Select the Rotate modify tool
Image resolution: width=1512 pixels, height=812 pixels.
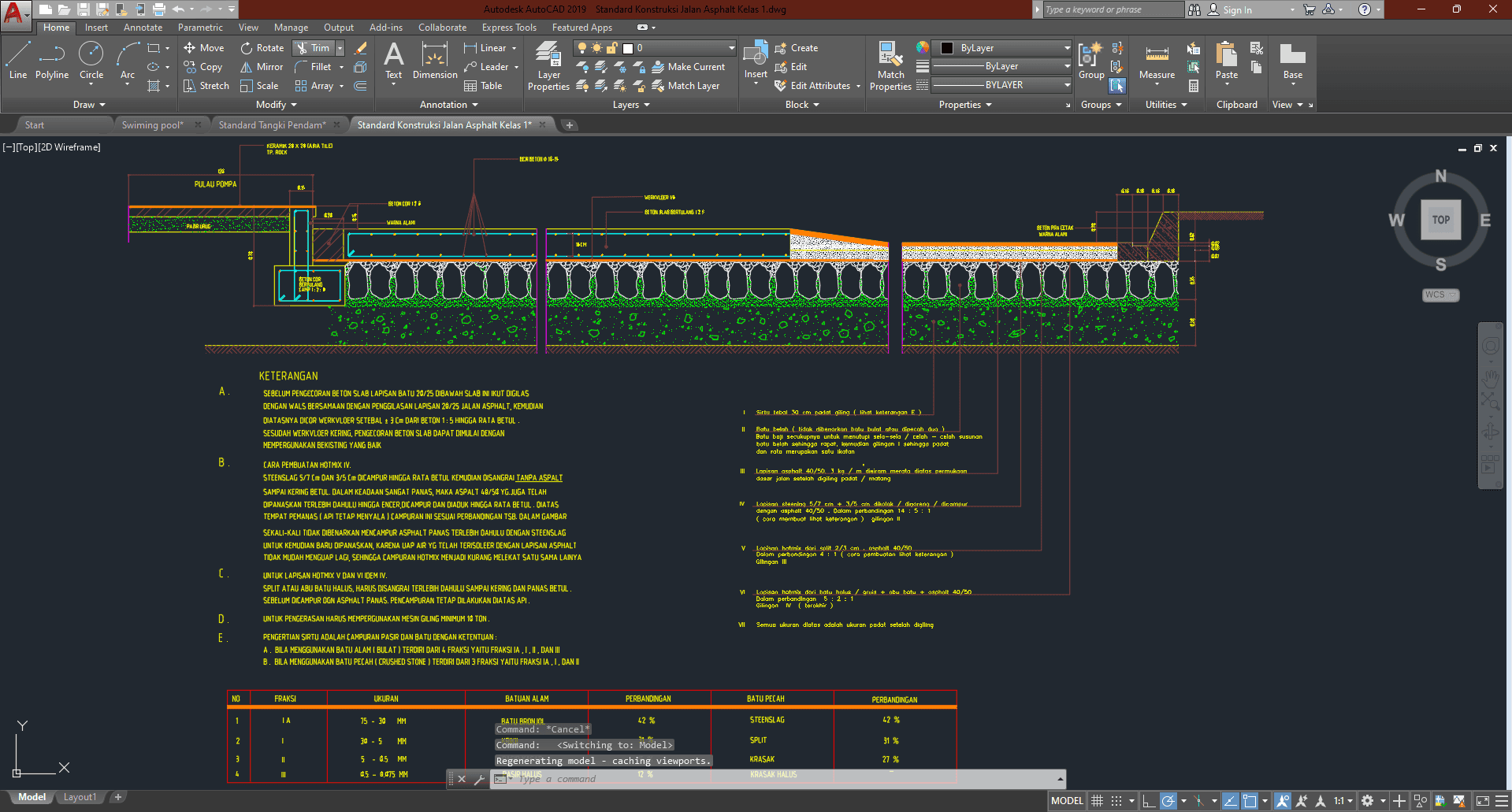click(262, 48)
